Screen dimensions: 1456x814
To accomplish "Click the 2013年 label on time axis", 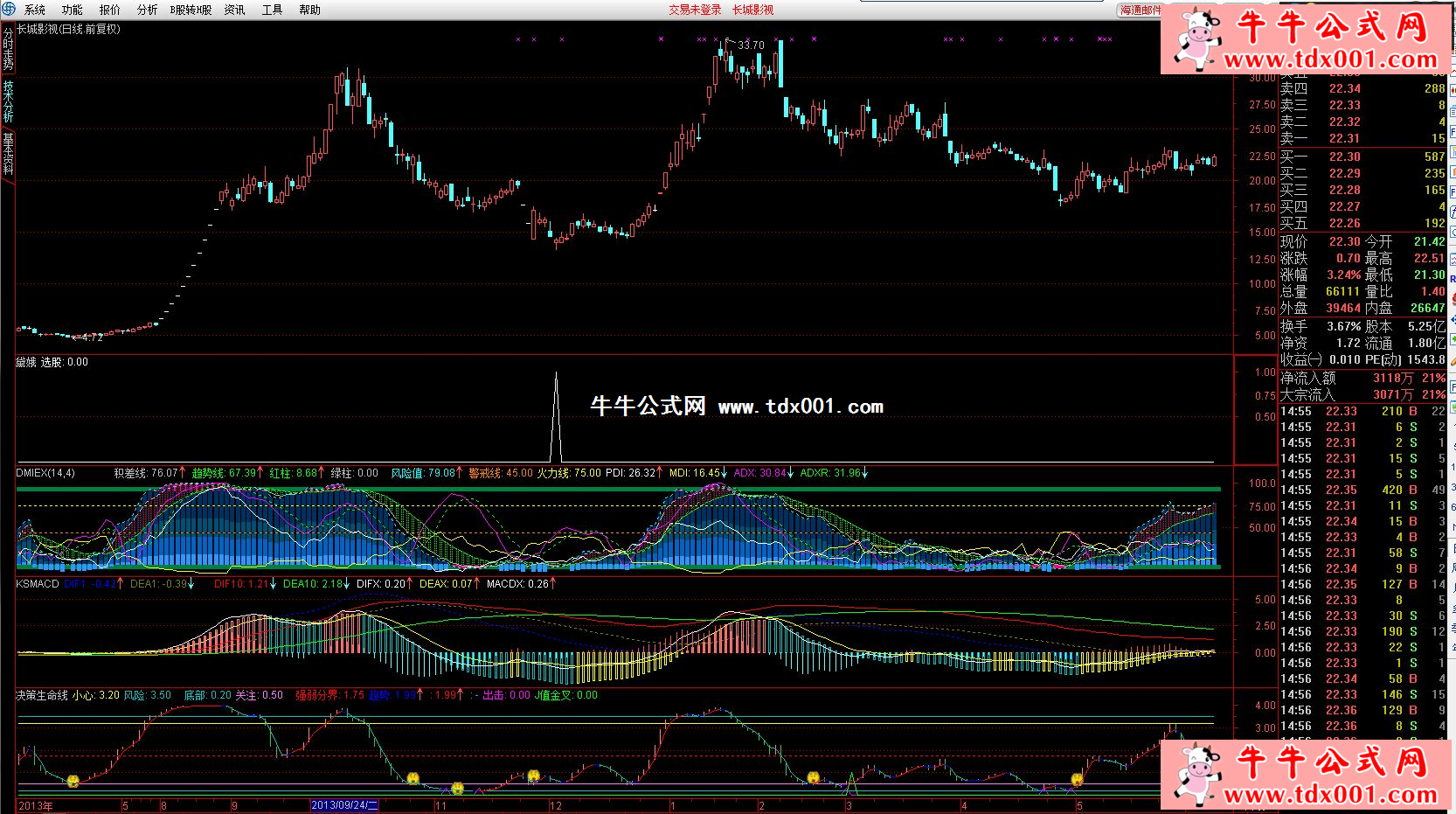I will 36,805.
